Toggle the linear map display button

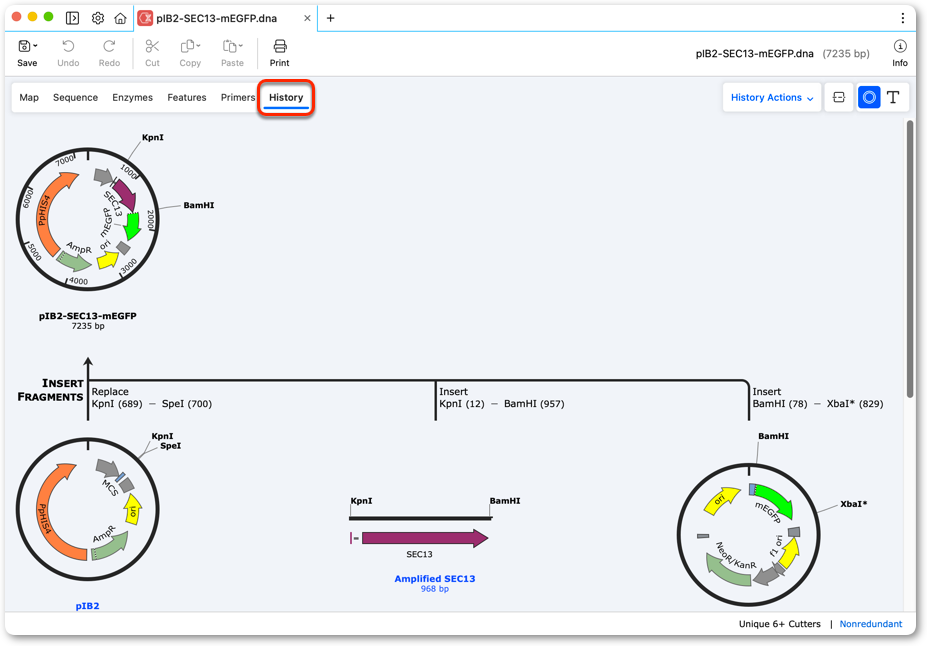(838, 98)
